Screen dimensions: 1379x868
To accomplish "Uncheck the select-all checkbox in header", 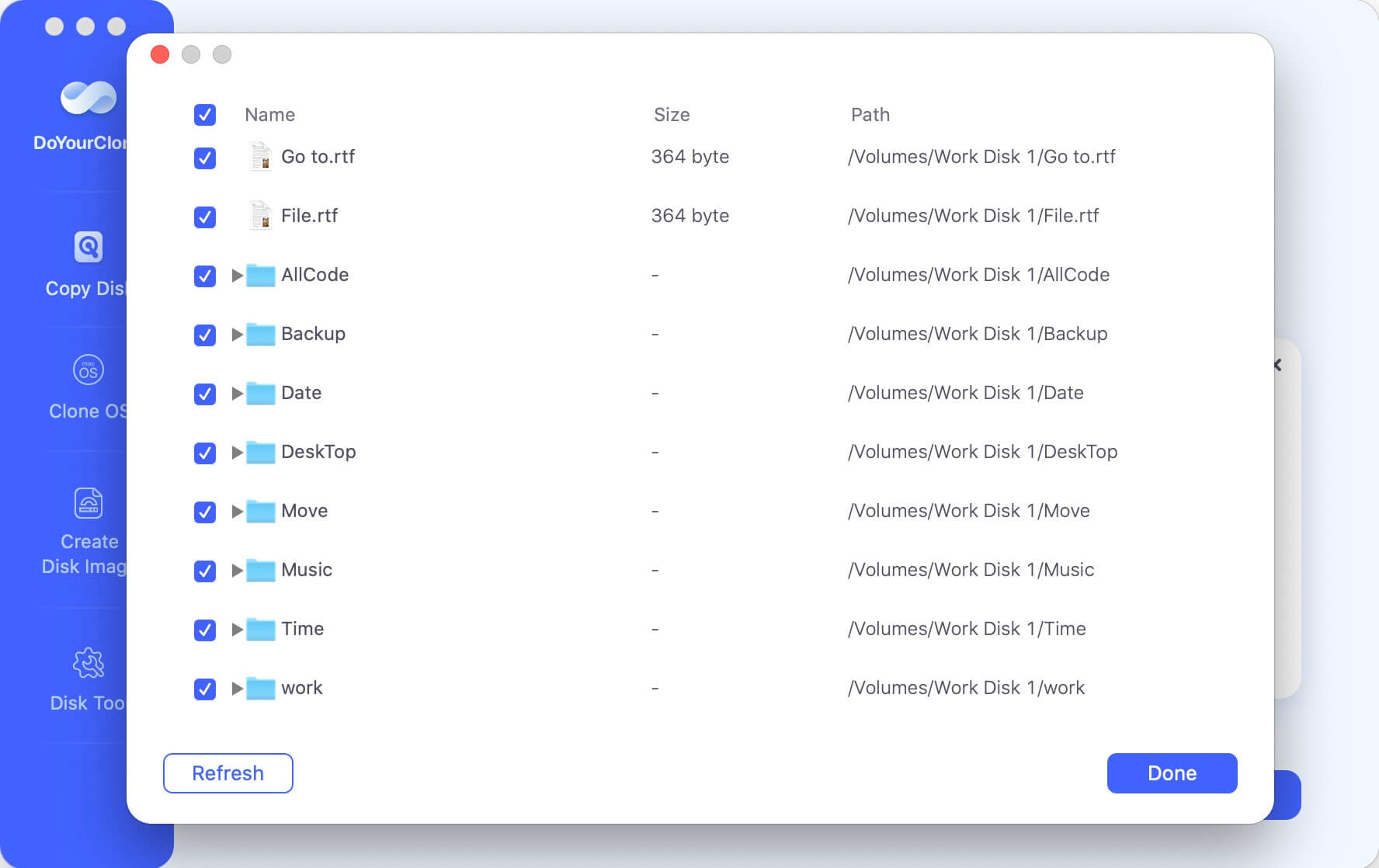I will tap(204, 115).
